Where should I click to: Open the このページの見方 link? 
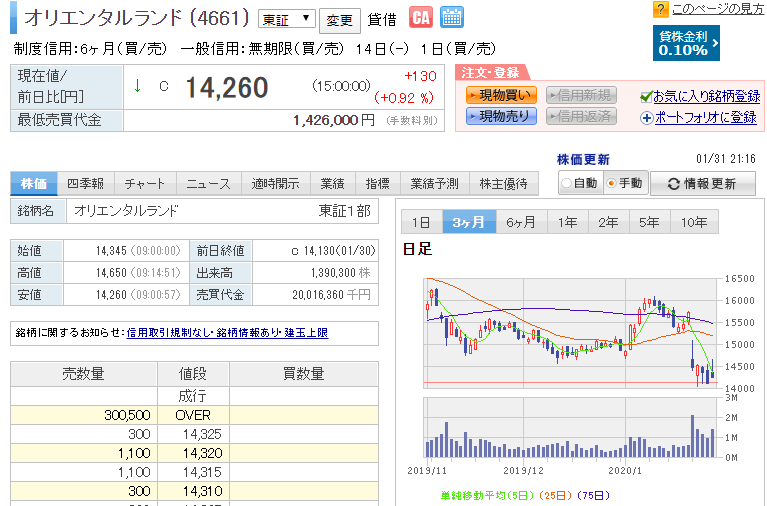point(718,9)
